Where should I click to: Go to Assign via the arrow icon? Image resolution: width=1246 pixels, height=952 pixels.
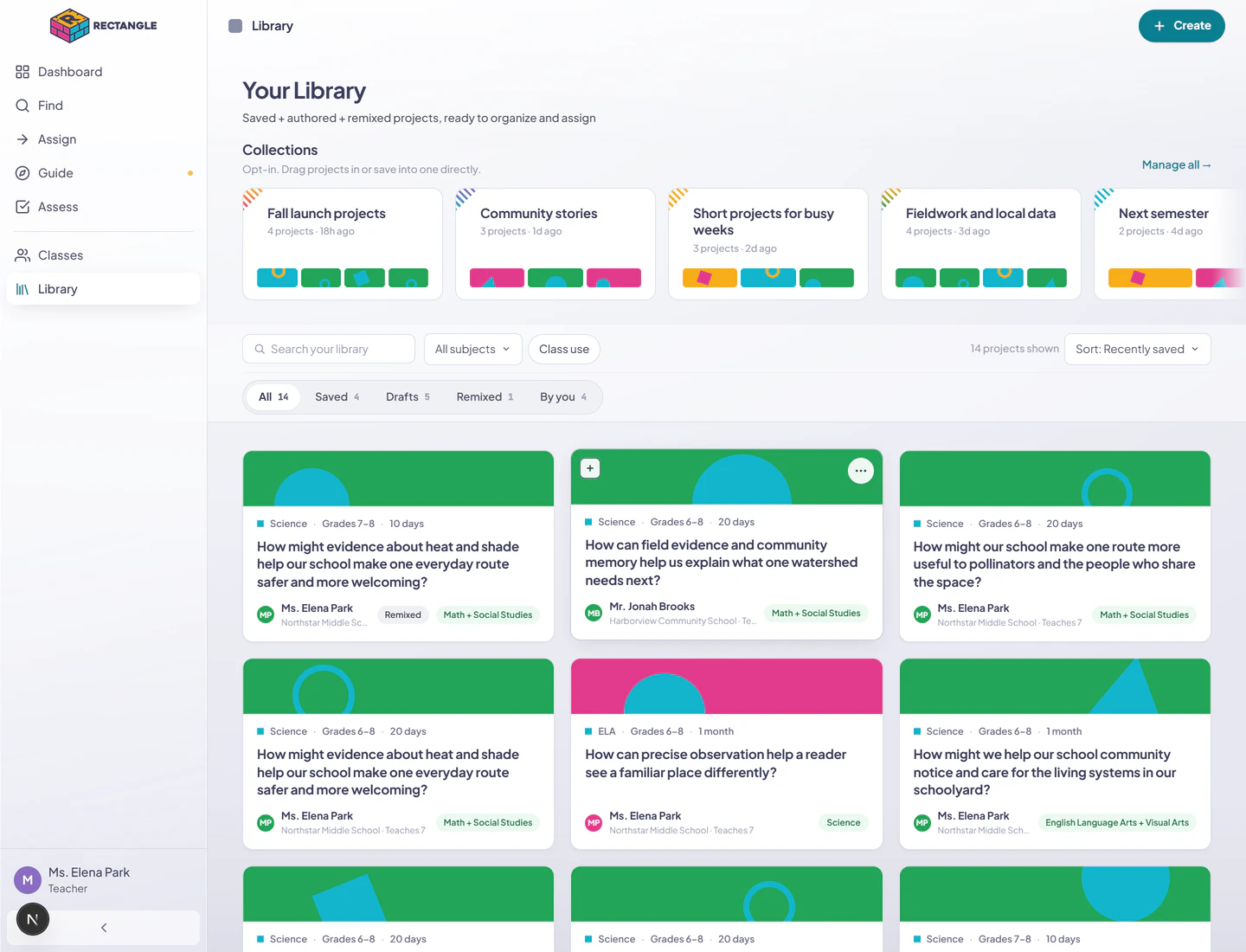22,139
